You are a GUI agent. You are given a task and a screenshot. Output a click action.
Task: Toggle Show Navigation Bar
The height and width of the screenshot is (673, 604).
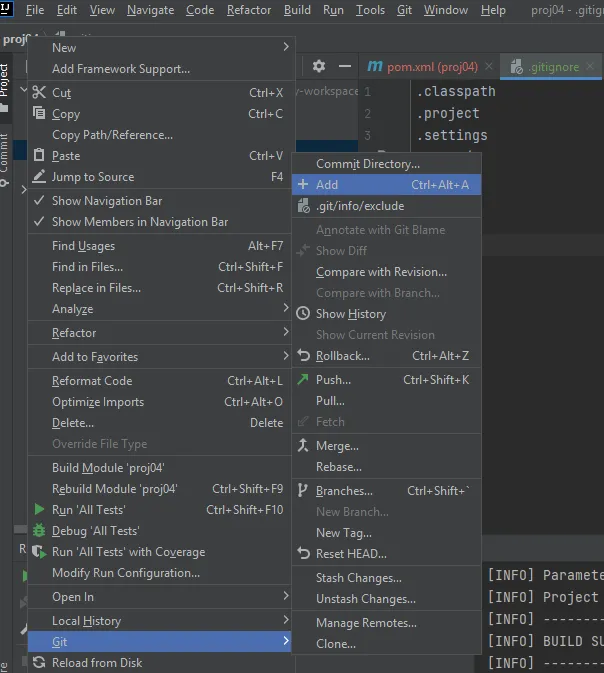pyautogui.click(x=159, y=200)
